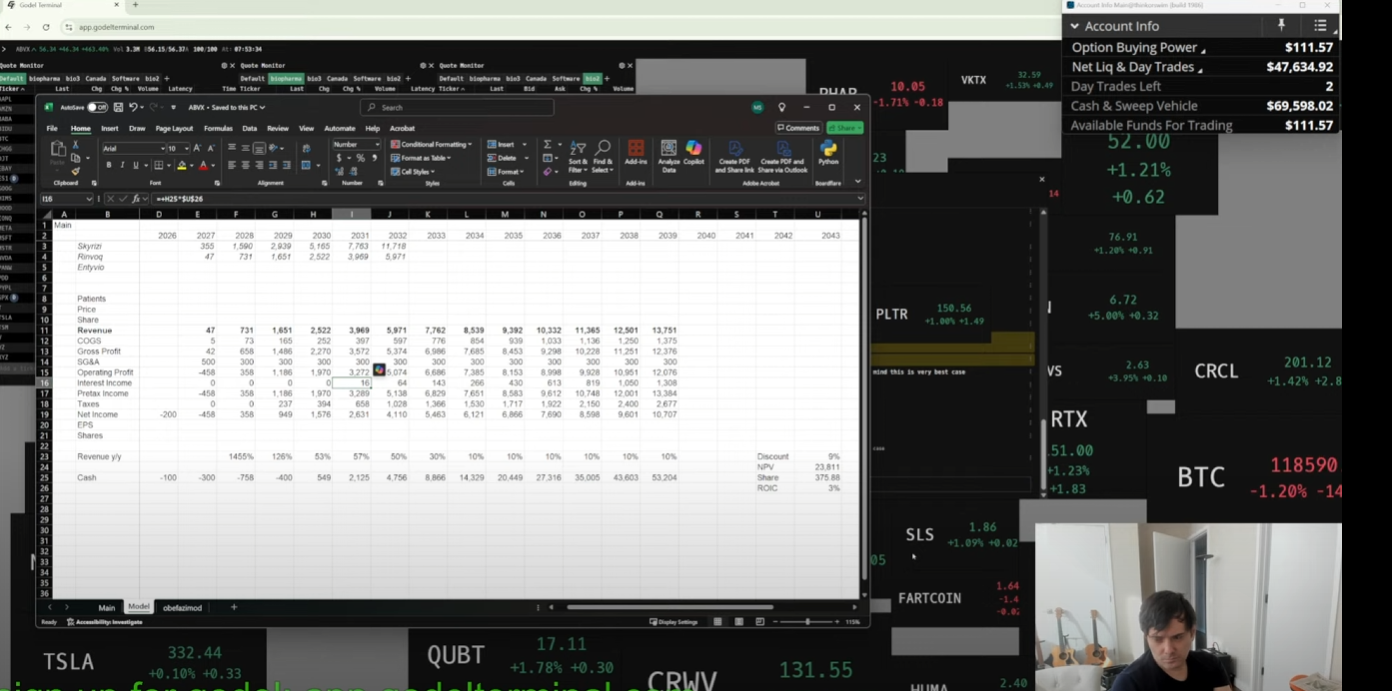
Task: Switch to the Page Layout ribbon tab
Action: (174, 128)
